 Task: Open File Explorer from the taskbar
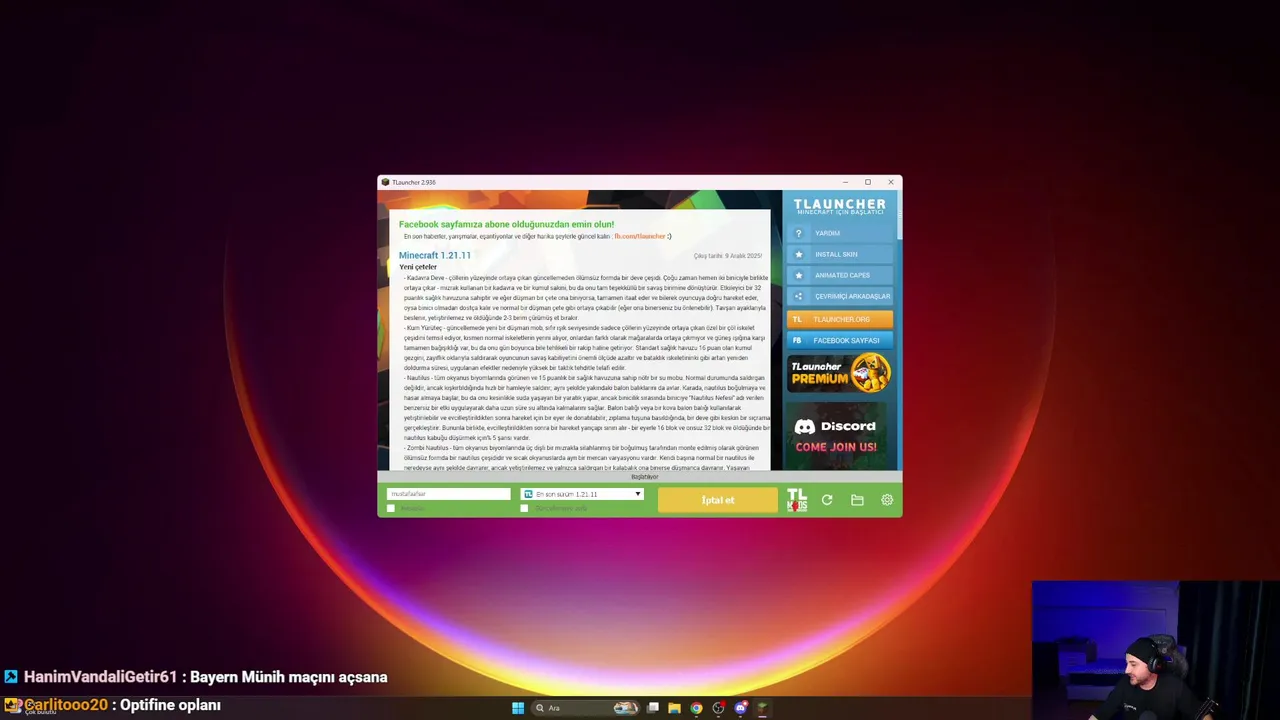[x=675, y=708]
